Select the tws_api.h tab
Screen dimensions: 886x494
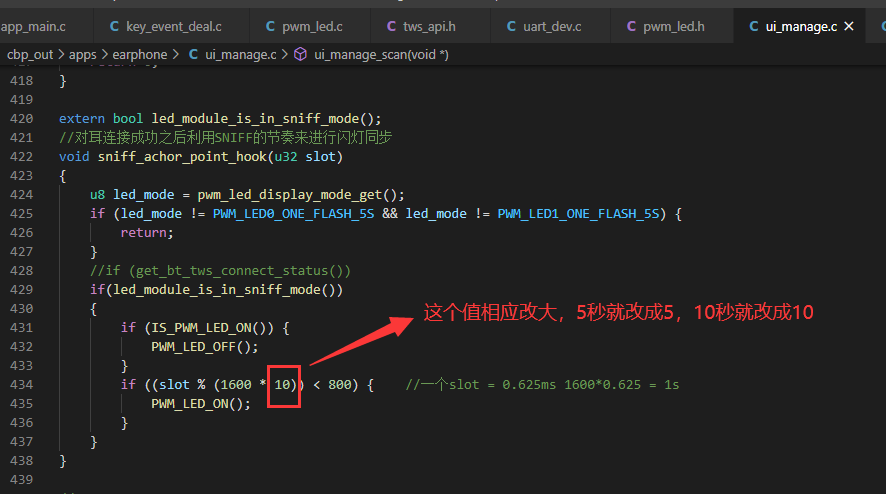point(422,27)
